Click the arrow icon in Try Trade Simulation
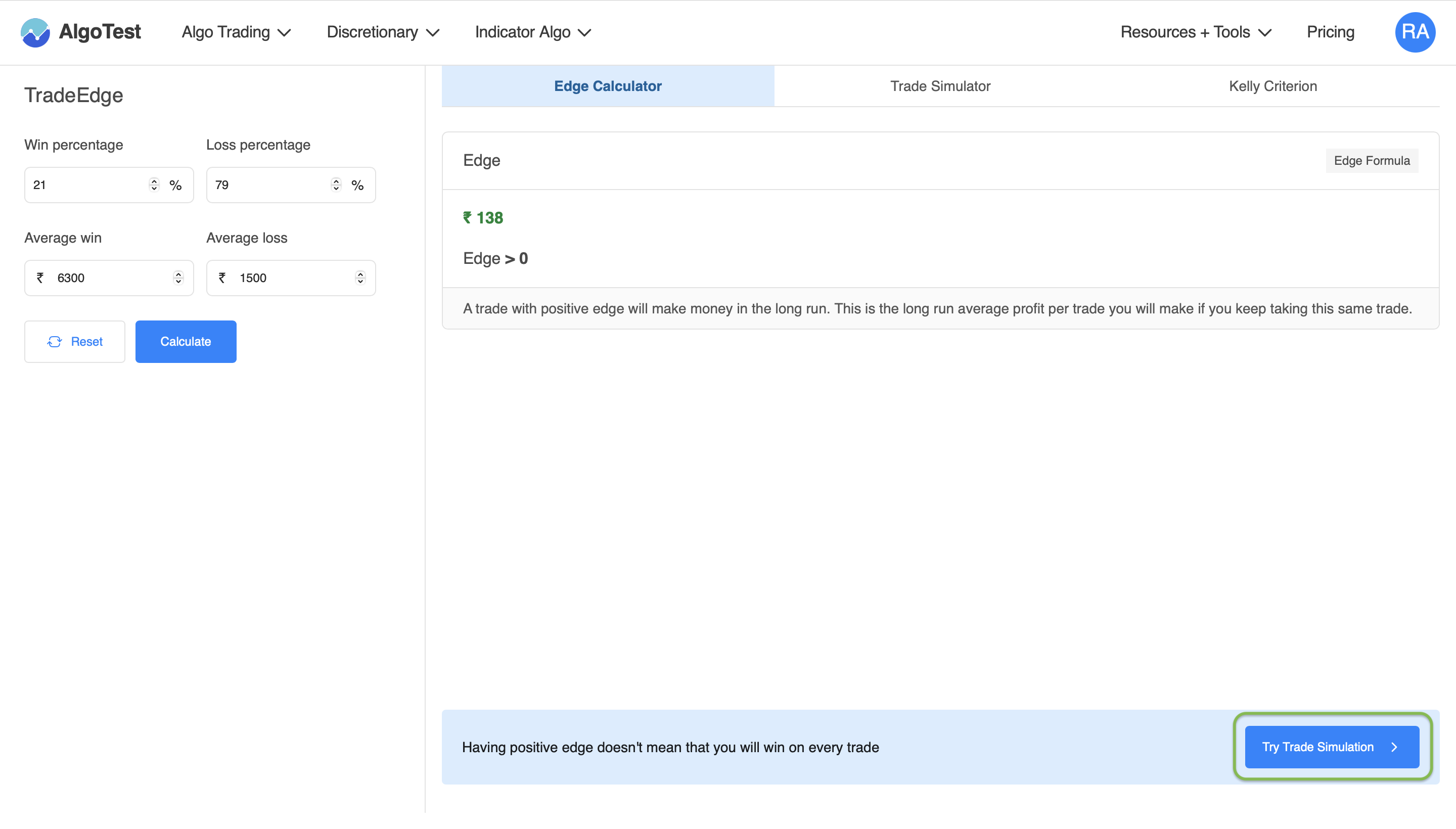 tap(1394, 747)
